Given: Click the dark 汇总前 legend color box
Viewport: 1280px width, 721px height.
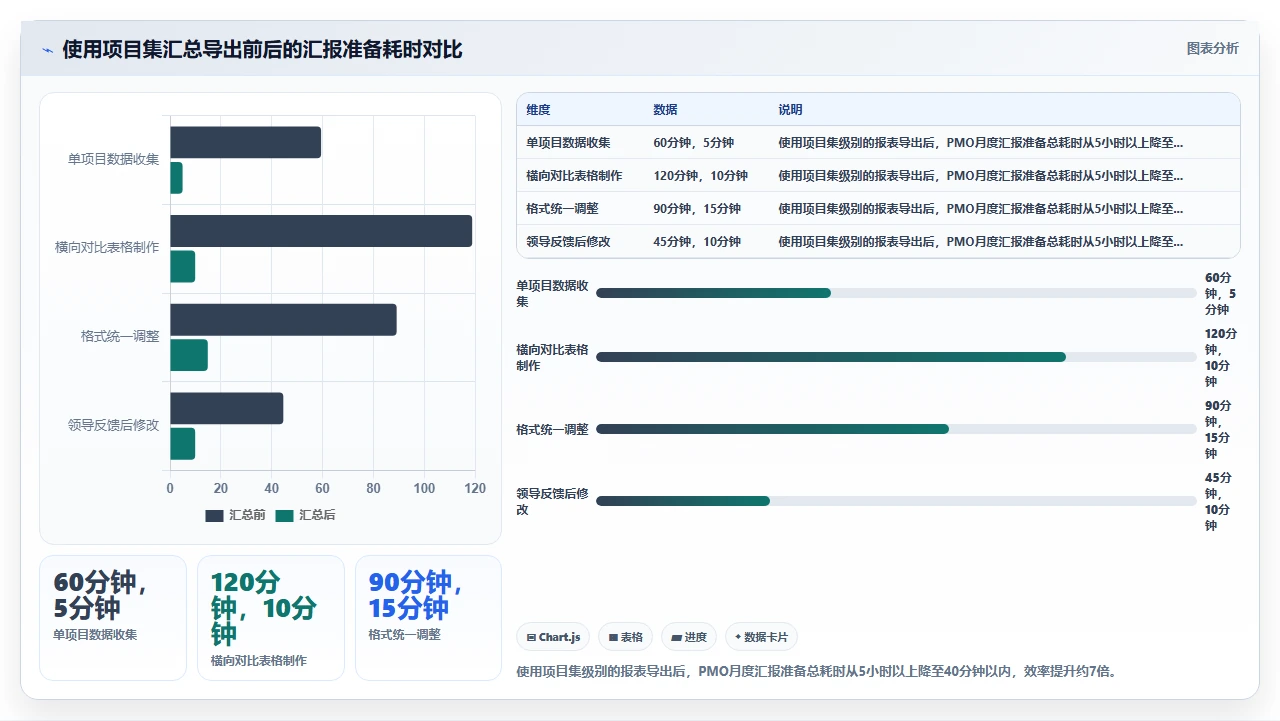Looking at the screenshot, I should click(x=214, y=515).
